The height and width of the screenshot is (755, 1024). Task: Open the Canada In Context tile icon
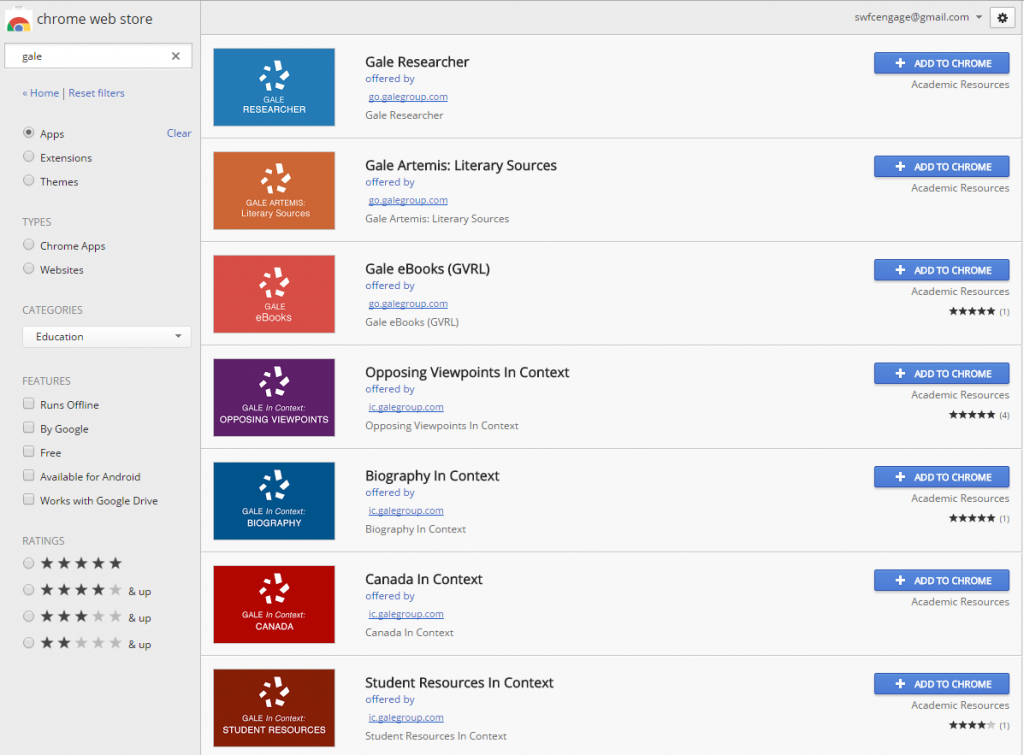coord(273,604)
